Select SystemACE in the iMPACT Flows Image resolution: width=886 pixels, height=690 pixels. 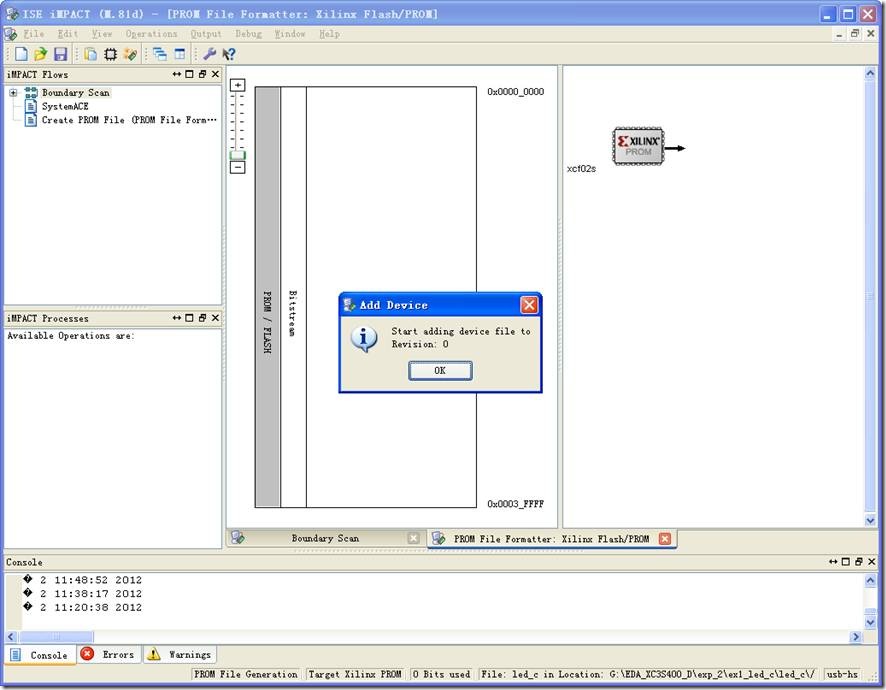[65, 106]
